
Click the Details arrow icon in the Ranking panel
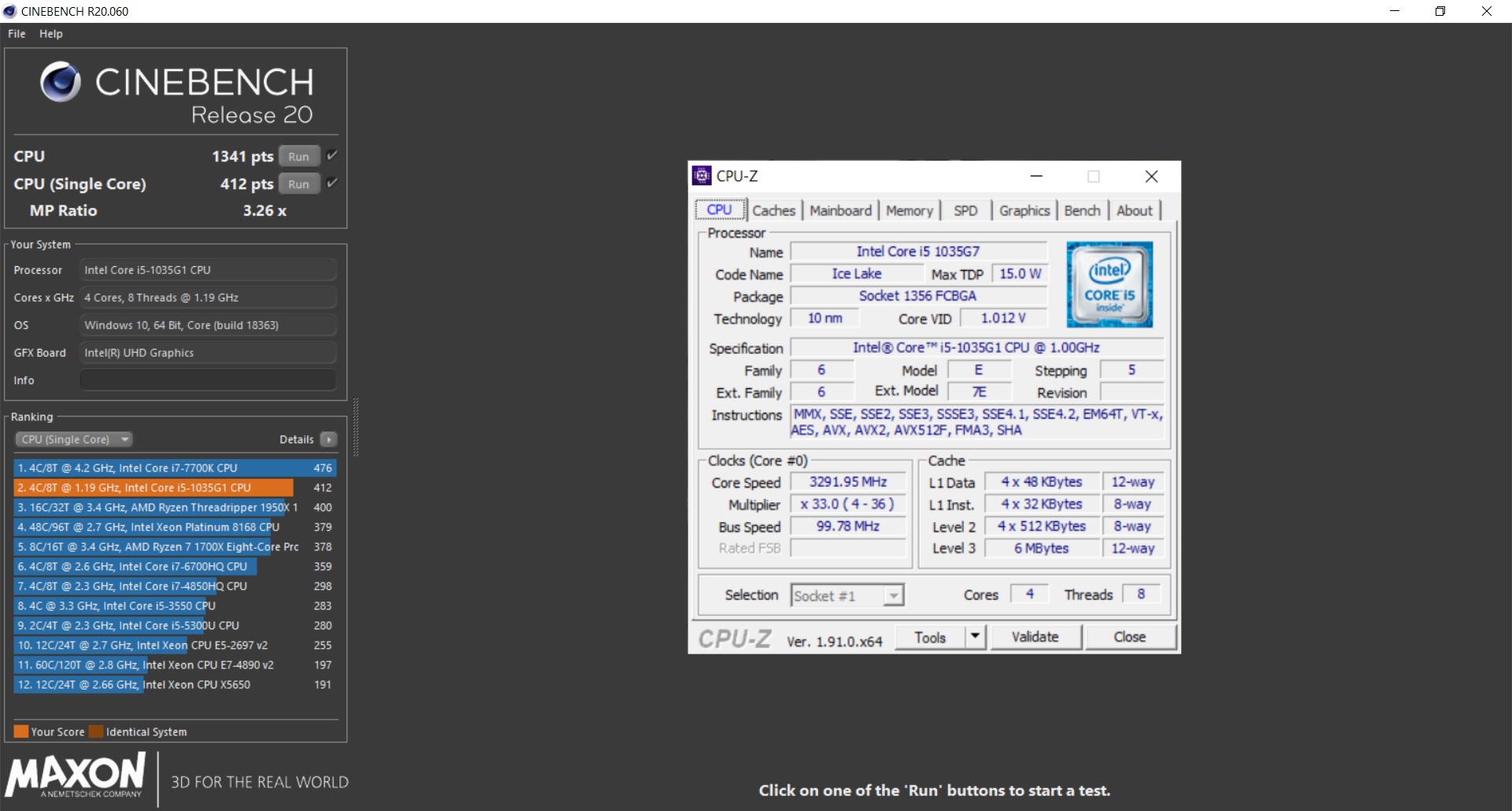(328, 439)
